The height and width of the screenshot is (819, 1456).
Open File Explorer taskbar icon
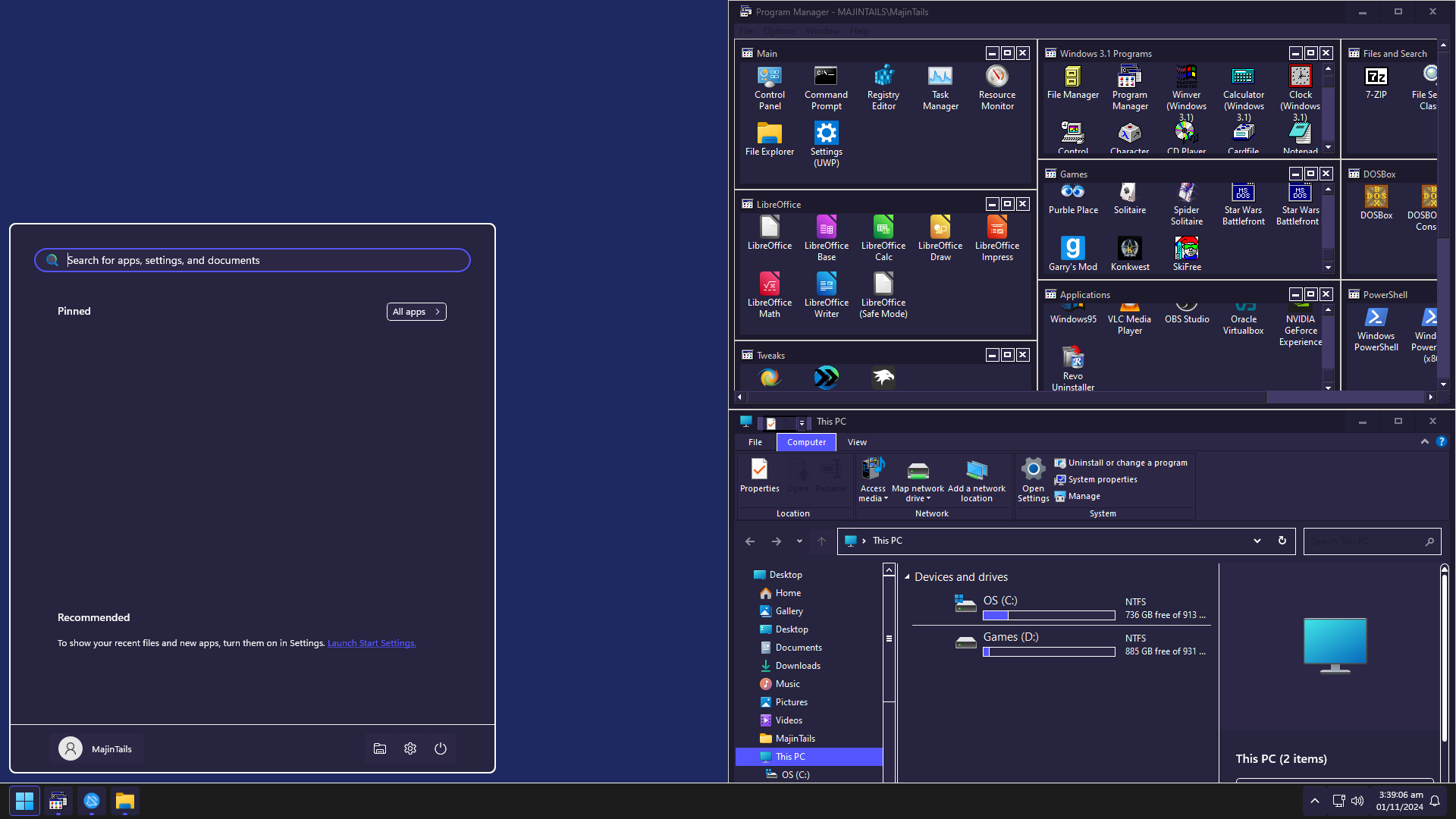pos(125,801)
